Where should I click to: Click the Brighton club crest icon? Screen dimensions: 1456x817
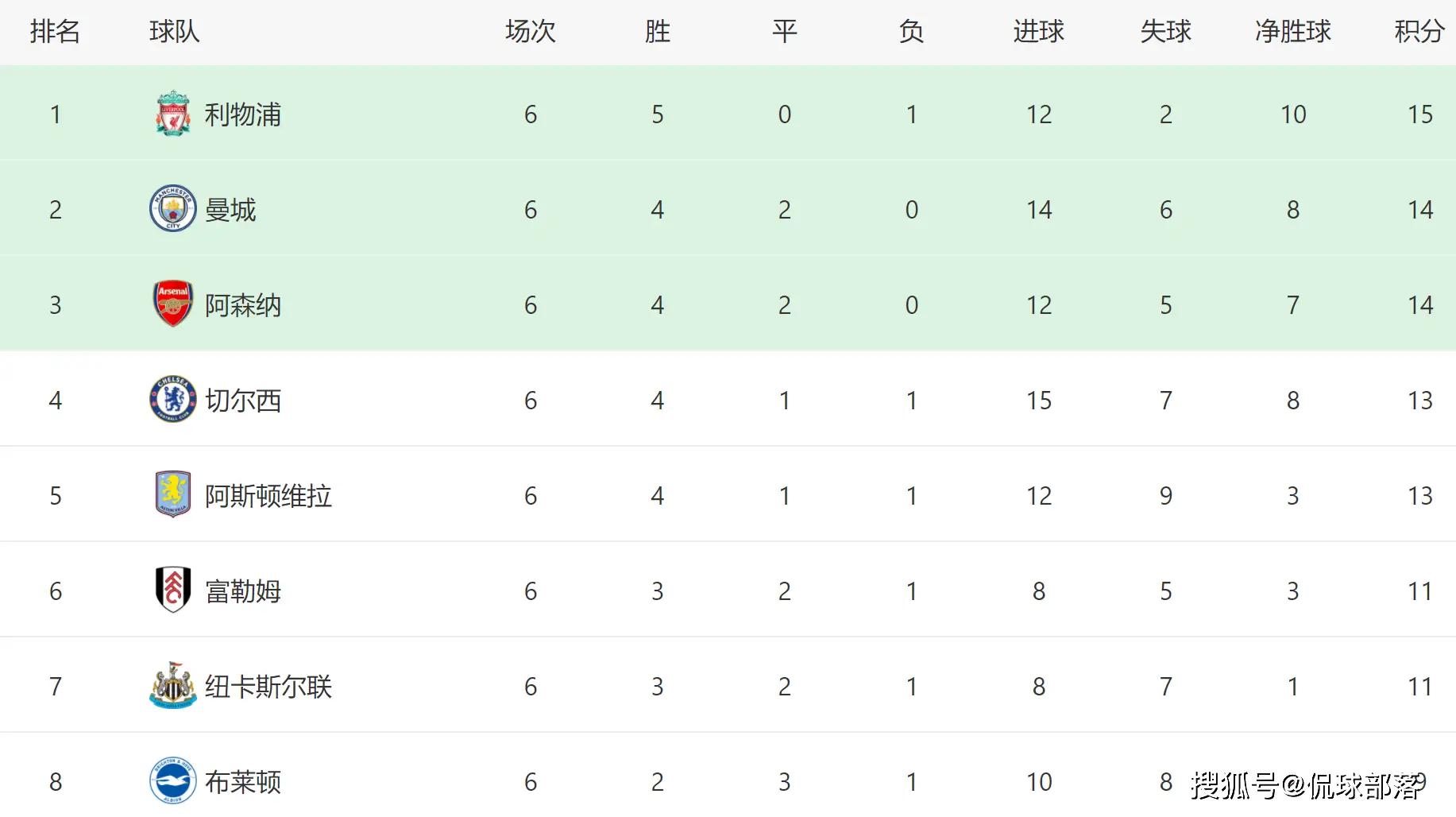pyautogui.click(x=172, y=780)
